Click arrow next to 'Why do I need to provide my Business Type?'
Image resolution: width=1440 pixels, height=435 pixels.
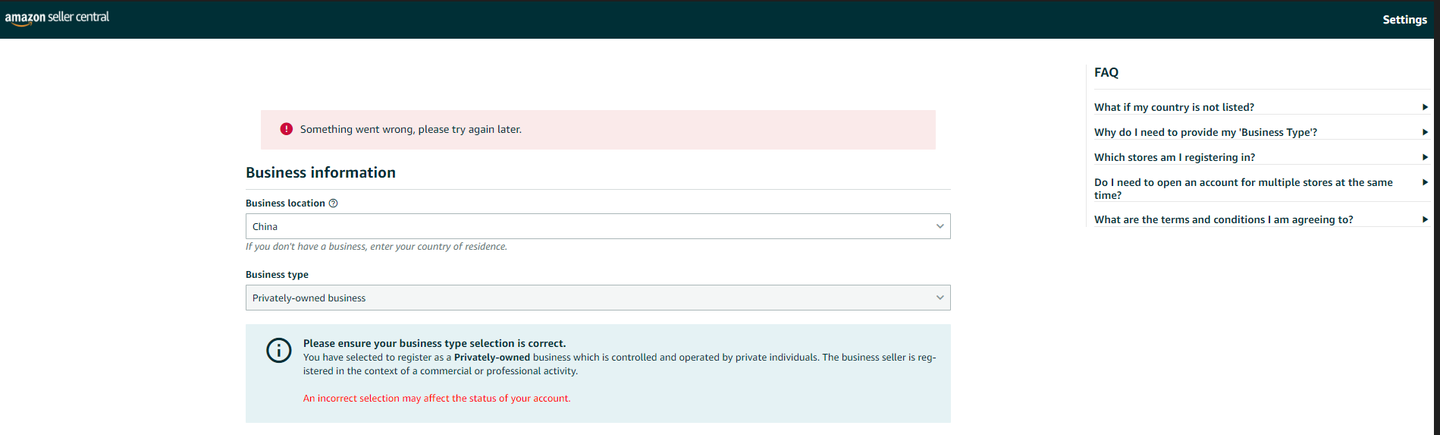tap(1424, 132)
